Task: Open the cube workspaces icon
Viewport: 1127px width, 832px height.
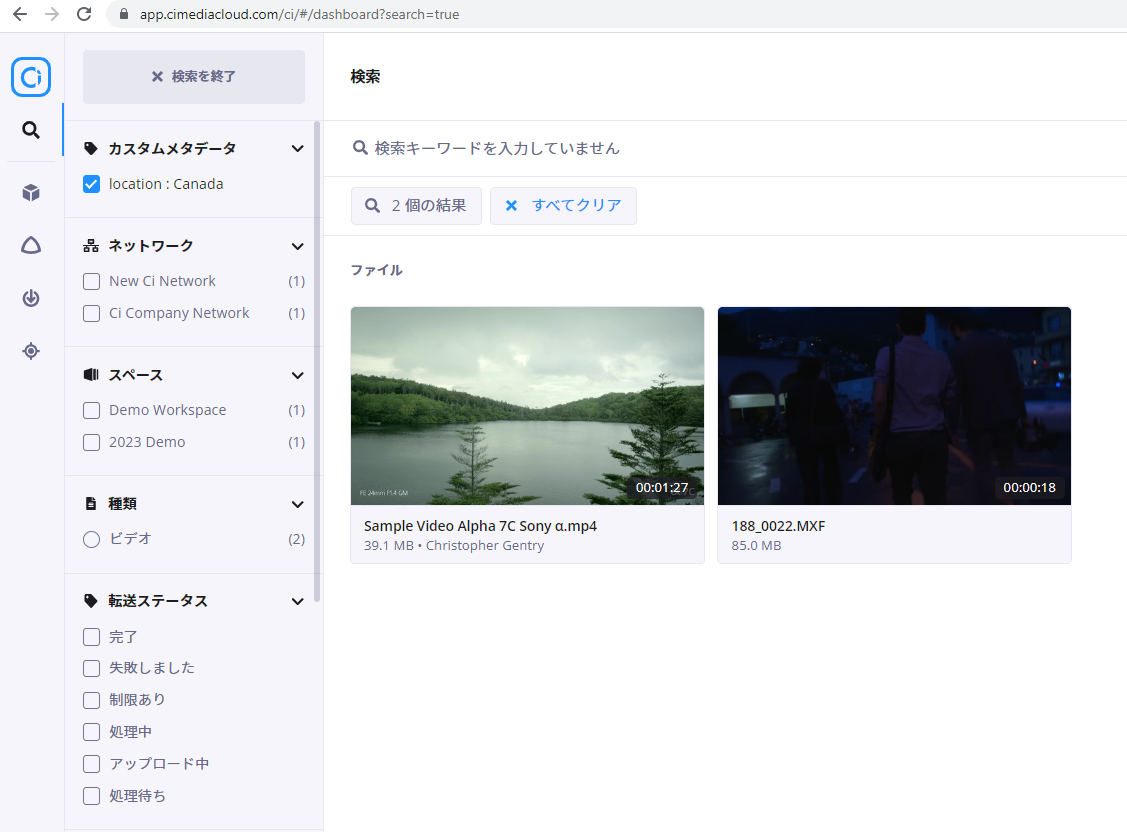Action: (31, 193)
